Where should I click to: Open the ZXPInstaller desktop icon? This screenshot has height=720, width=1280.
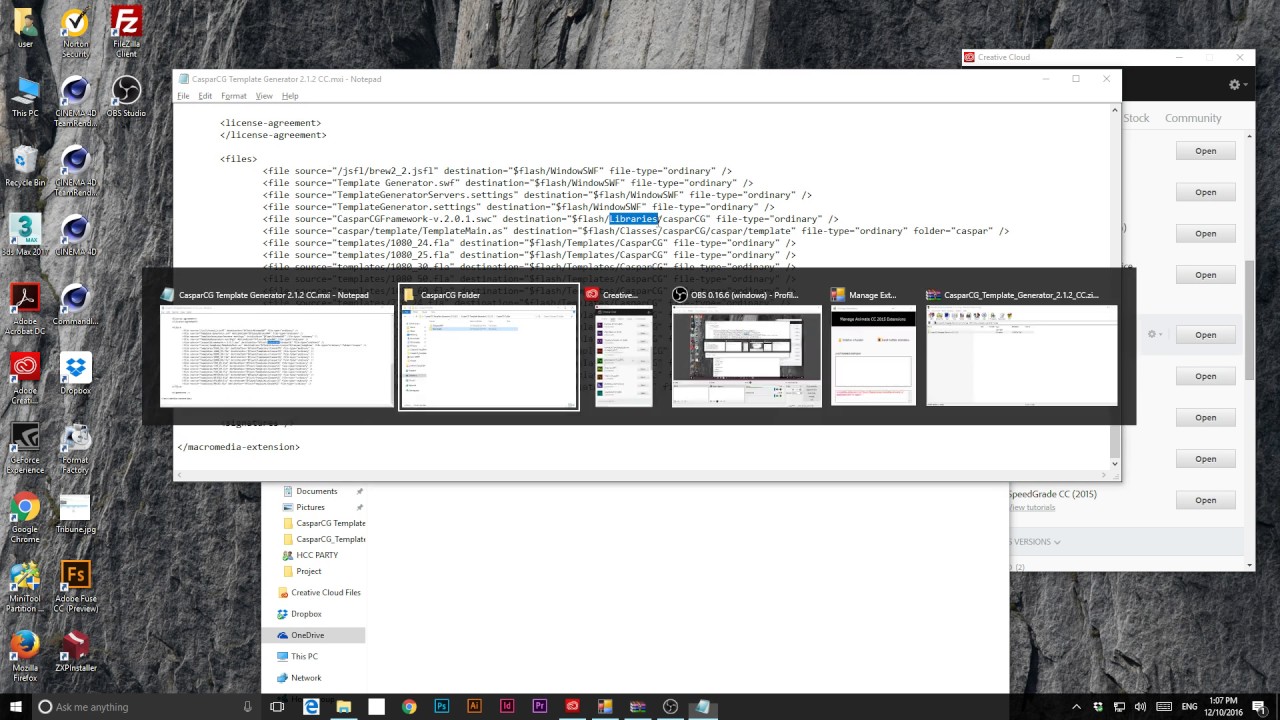75,651
